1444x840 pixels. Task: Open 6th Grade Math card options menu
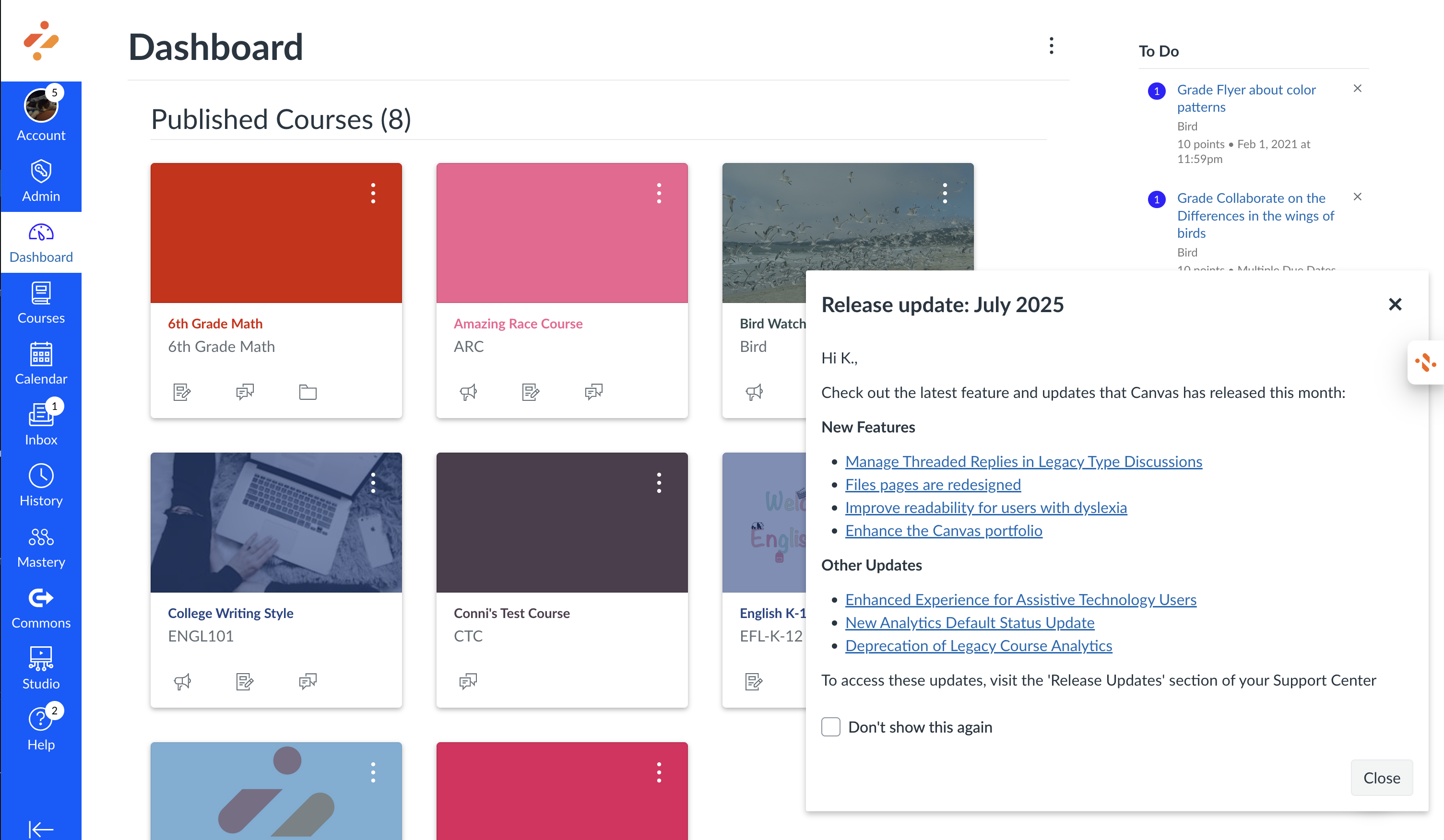373,194
